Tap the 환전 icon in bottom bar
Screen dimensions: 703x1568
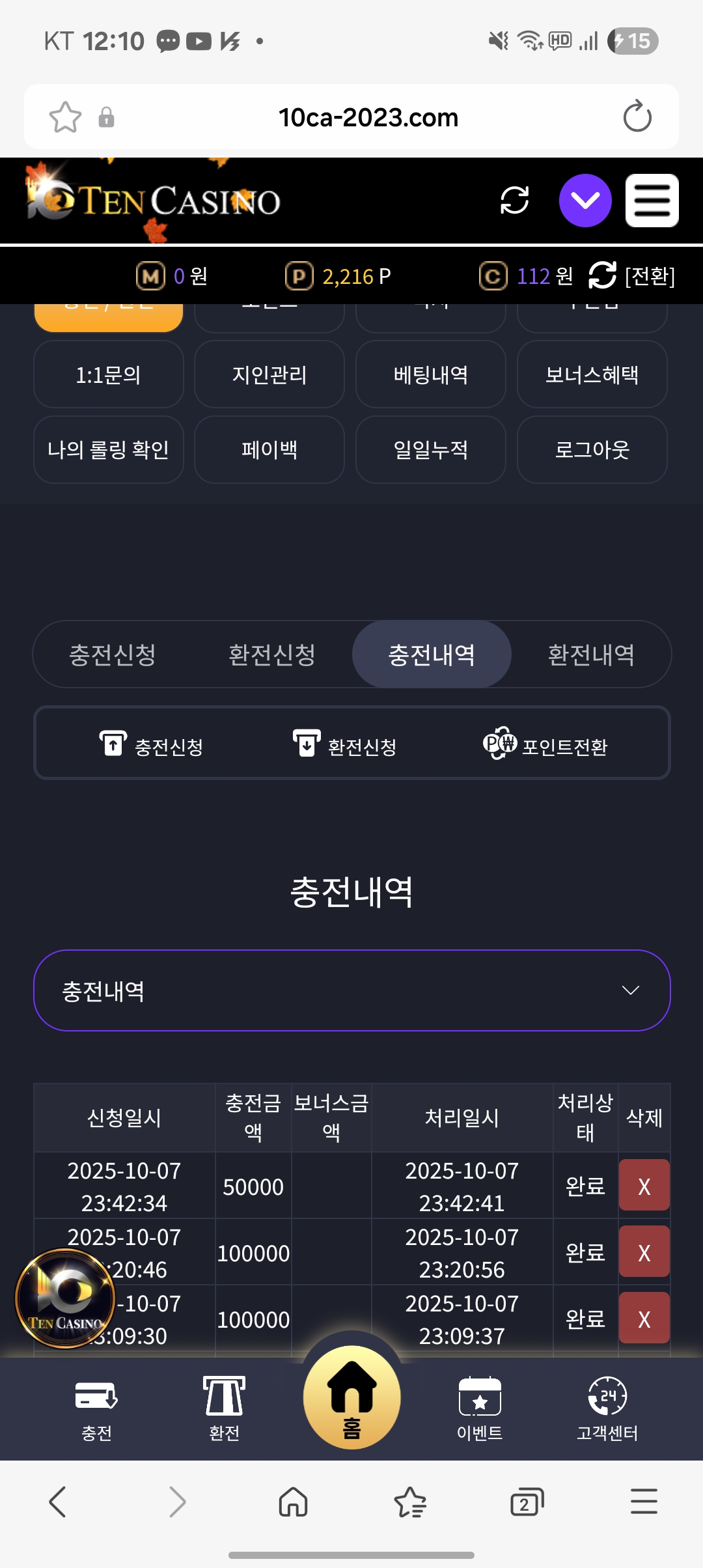(225, 1407)
